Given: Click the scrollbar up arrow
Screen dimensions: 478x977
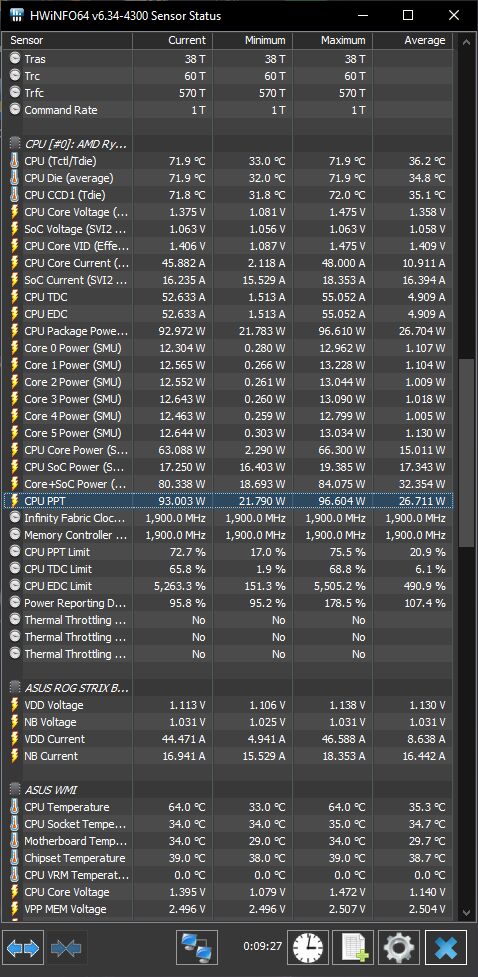Looking at the screenshot, I should click(465, 42).
